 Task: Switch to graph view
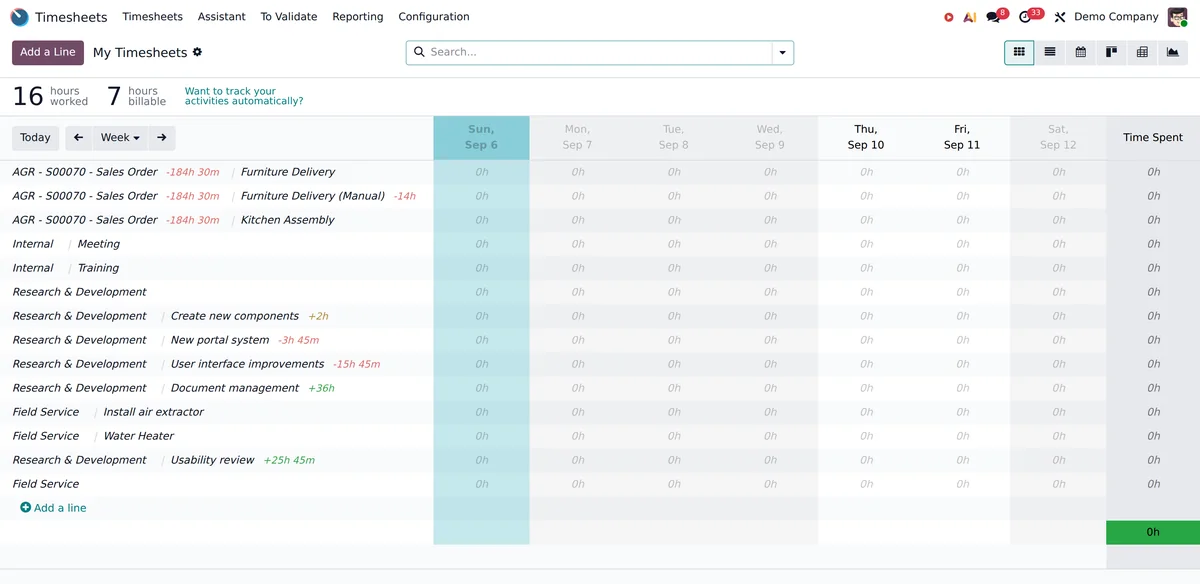tap(1173, 52)
